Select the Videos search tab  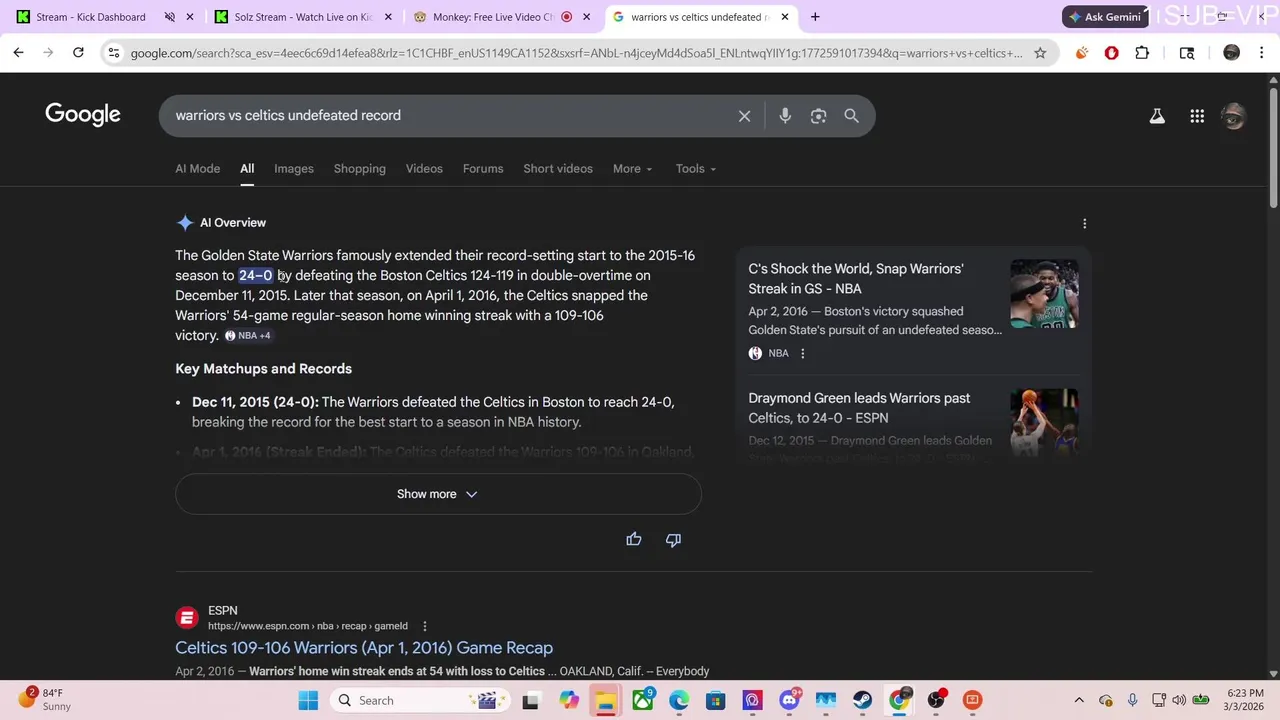[424, 169]
